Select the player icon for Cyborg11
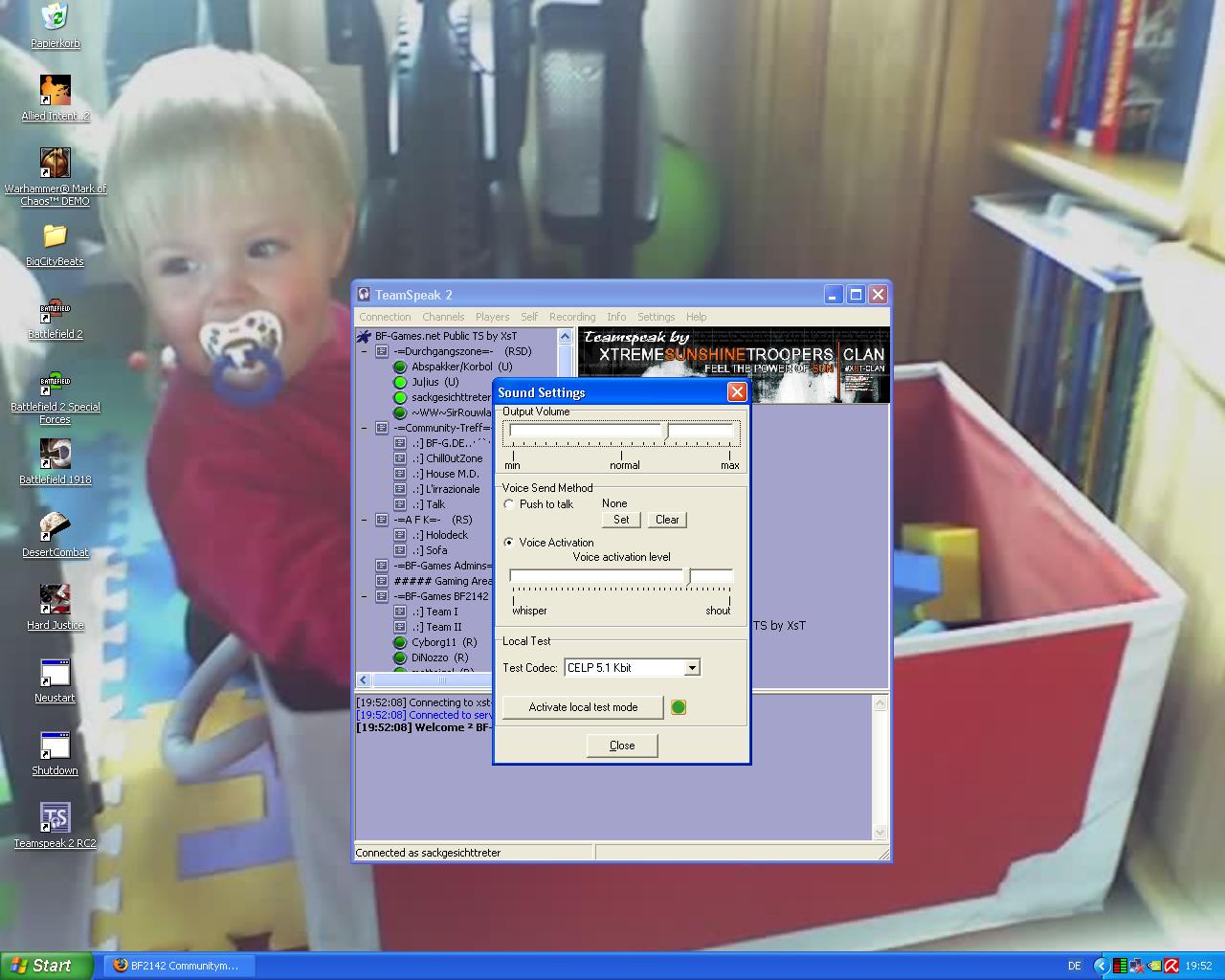1225x980 pixels. pos(401,642)
